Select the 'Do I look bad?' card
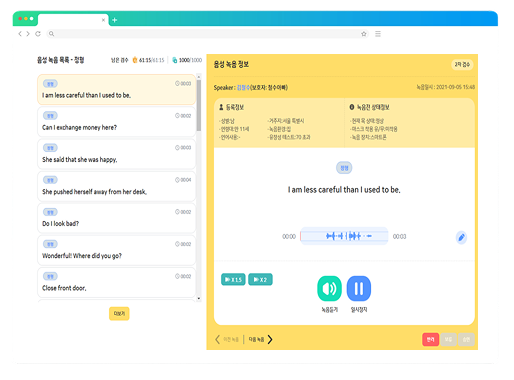 click(116, 218)
